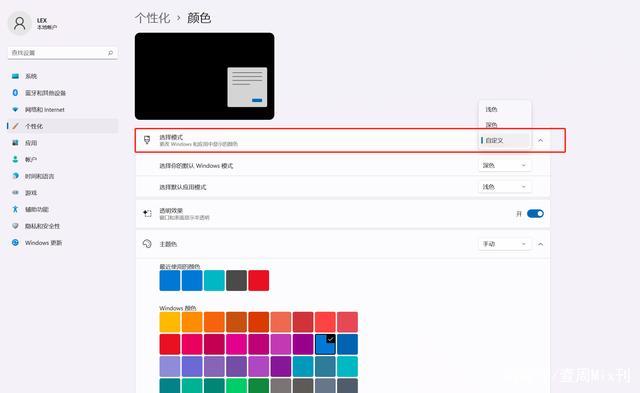Open the default app mode dropdown
This screenshot has height=393, width=640.
click(x=504, y=187)
